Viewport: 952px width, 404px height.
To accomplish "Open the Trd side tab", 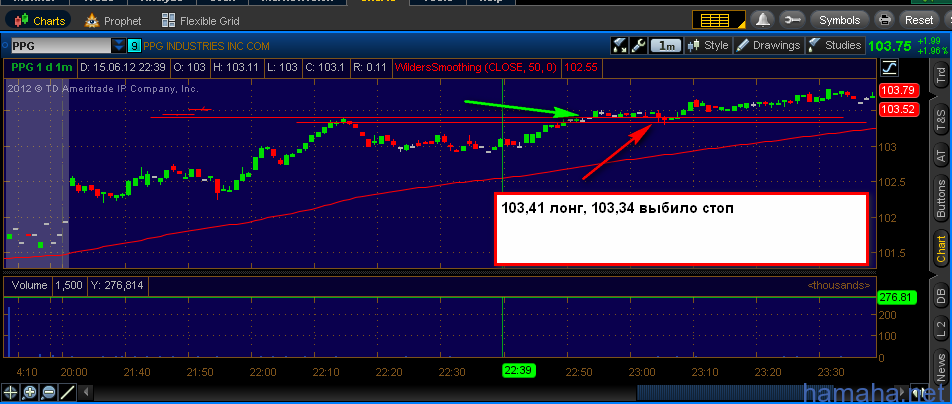I will 940,75.
